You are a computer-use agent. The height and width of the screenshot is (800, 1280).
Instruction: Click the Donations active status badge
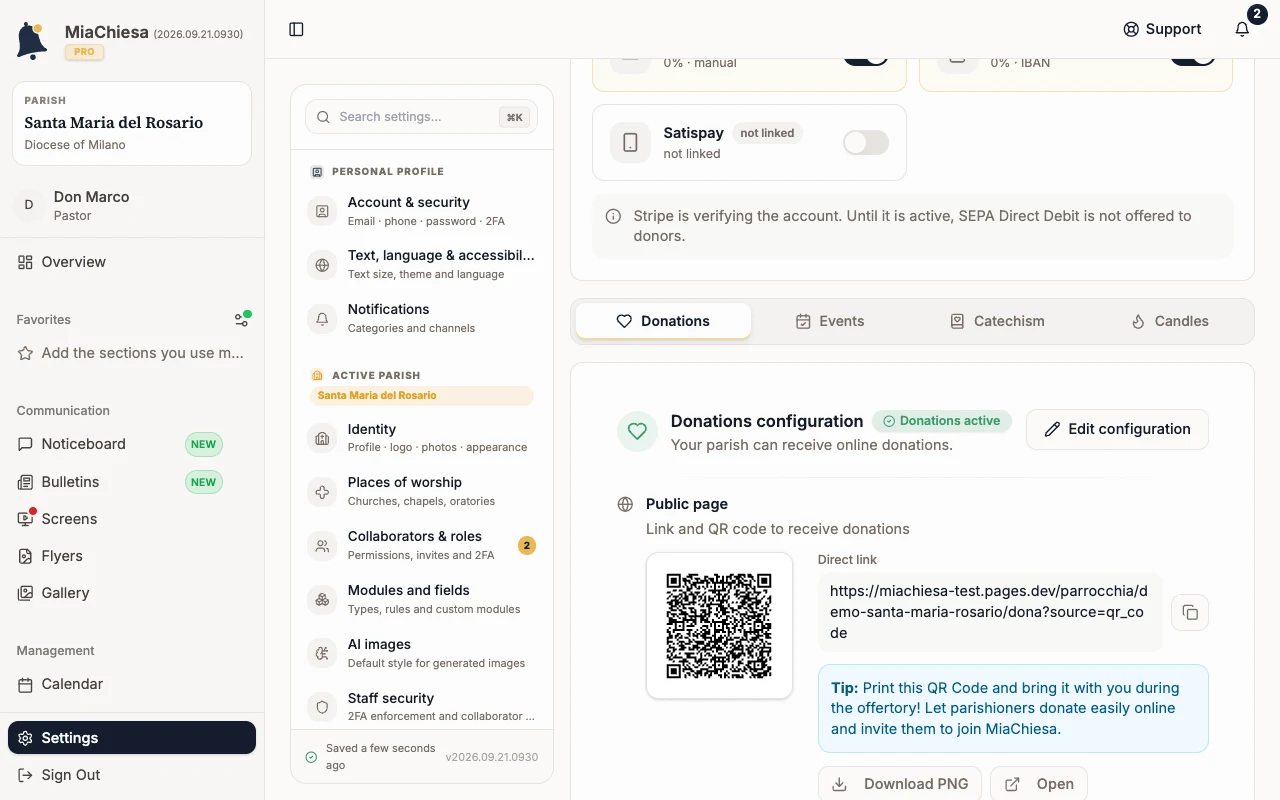[942, 421]
